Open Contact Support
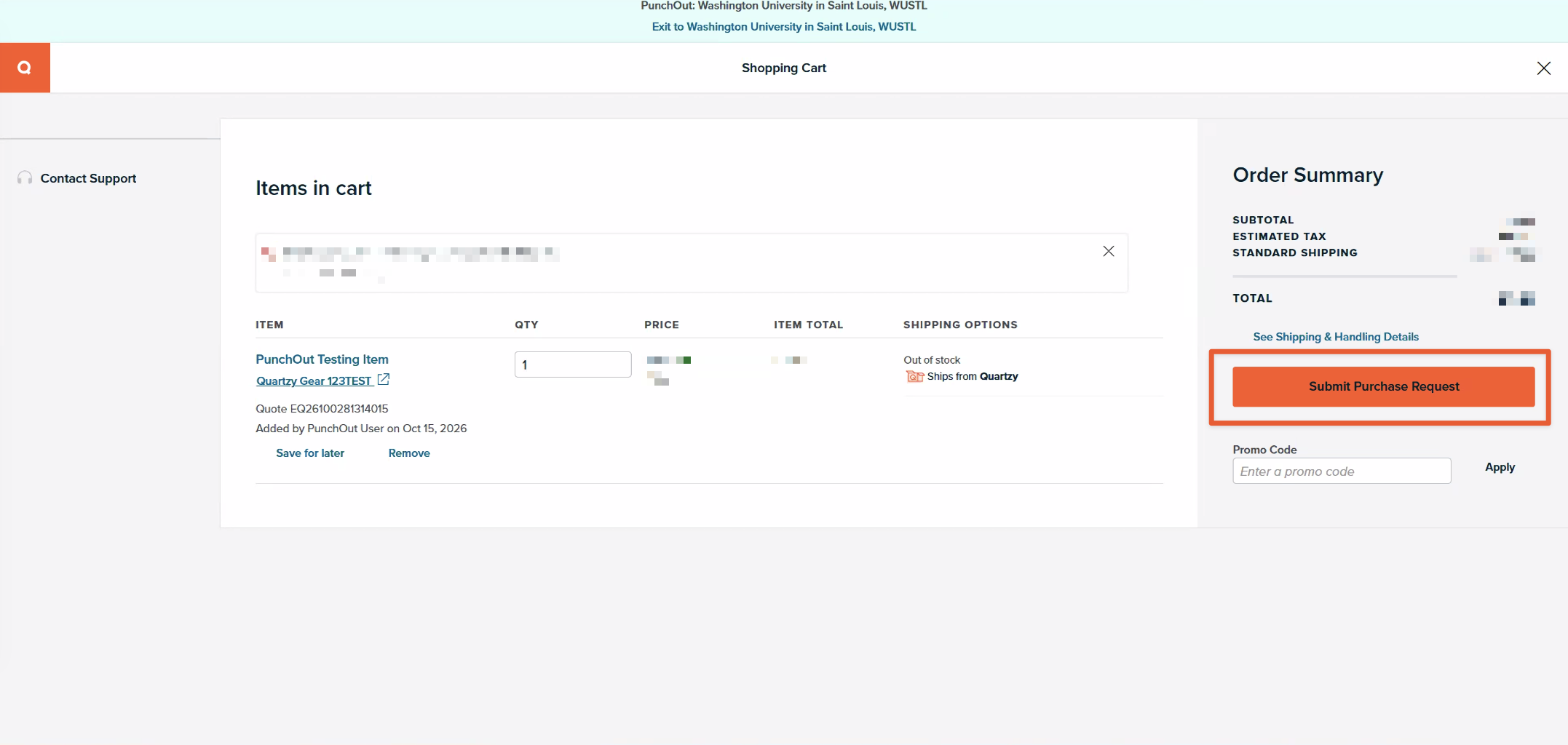The width and height of the screenshot is (1568, 745). pos(88,178)
